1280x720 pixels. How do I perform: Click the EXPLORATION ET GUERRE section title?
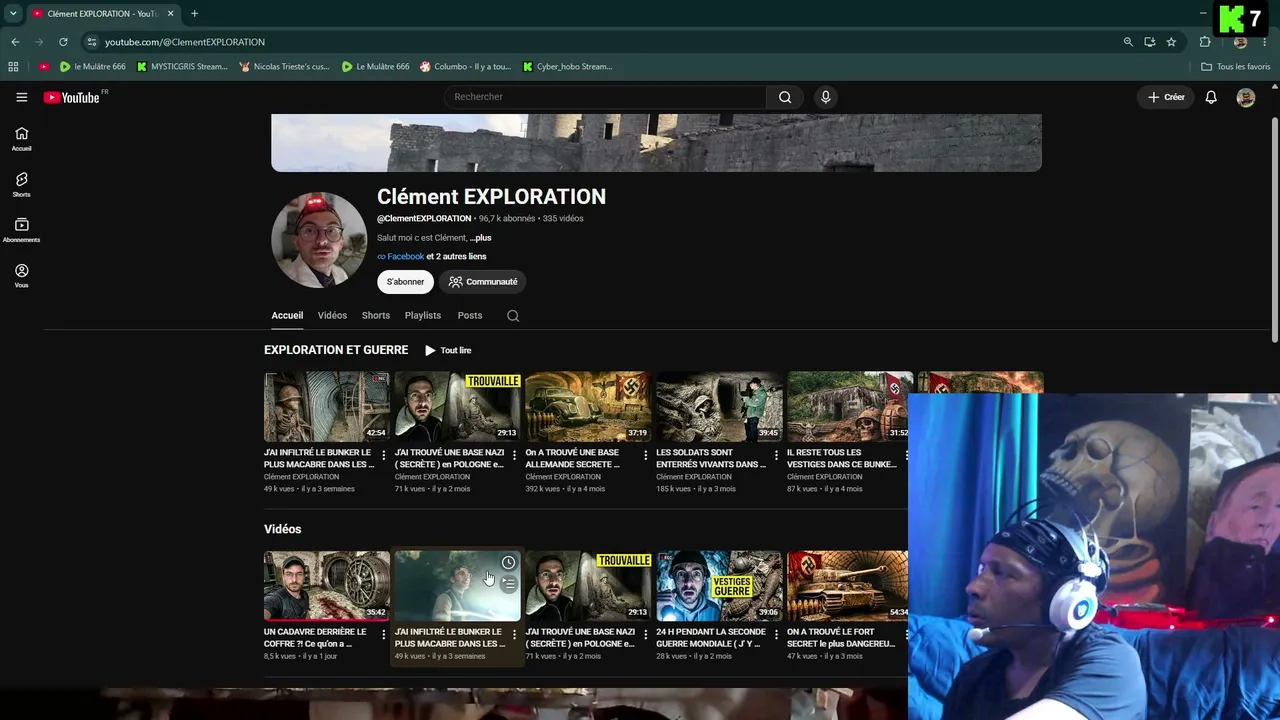point(336,350)
